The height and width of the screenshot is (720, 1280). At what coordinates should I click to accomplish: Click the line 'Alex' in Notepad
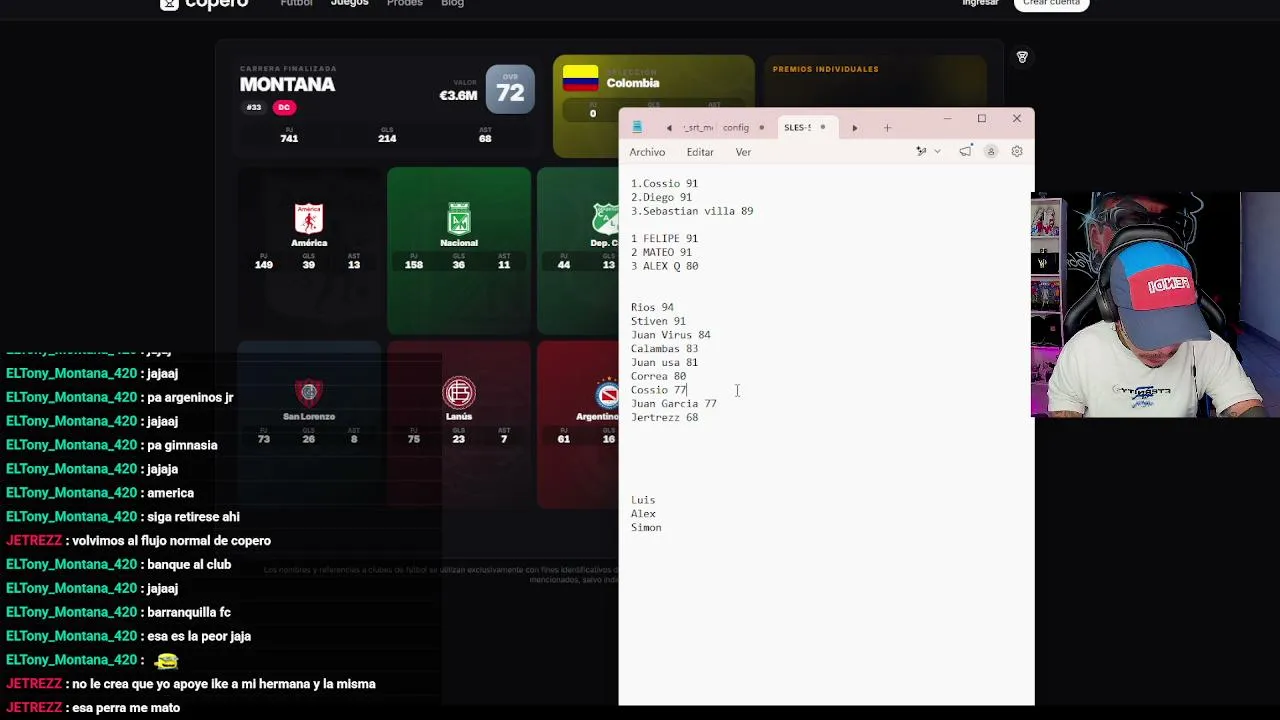(643, 514)
